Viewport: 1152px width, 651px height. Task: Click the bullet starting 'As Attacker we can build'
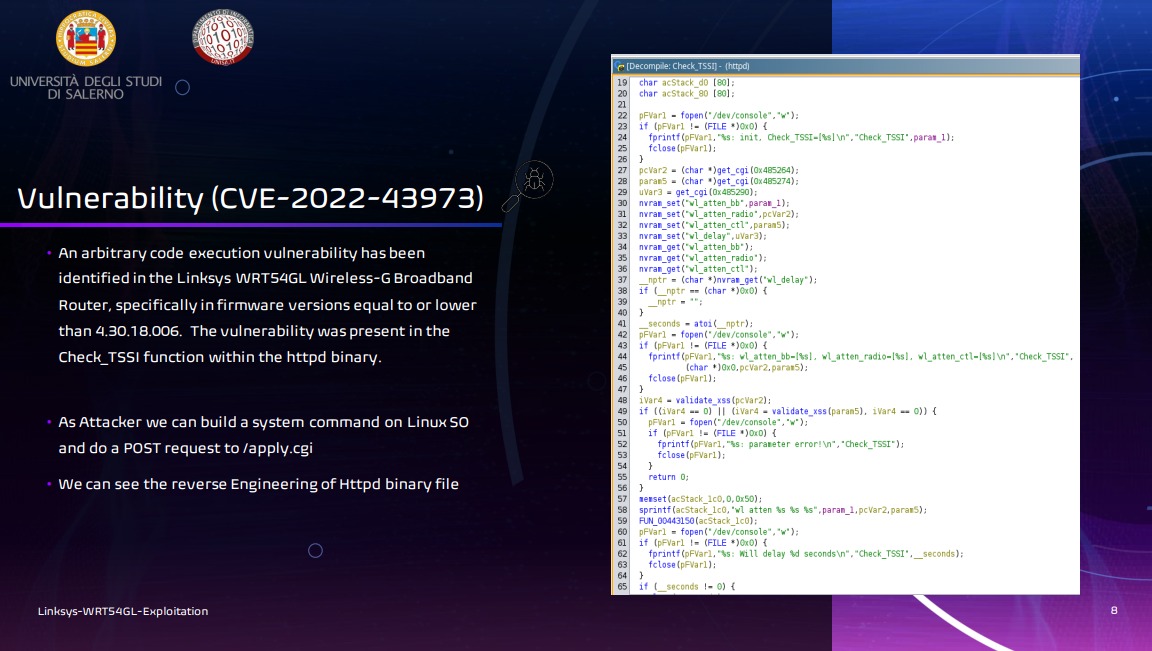263,435
